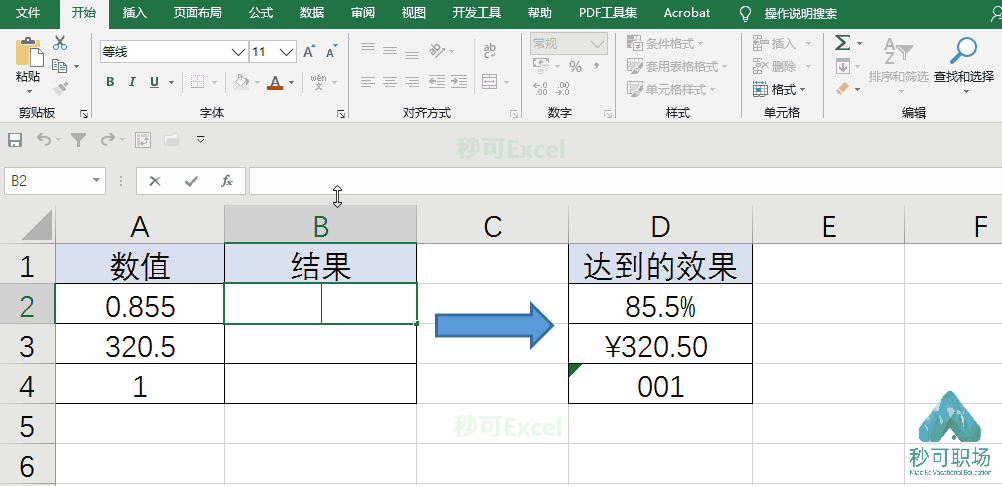1002x486 pixels.
Task: Click the phonetic guide wén icon
Action: coord(318,82)
